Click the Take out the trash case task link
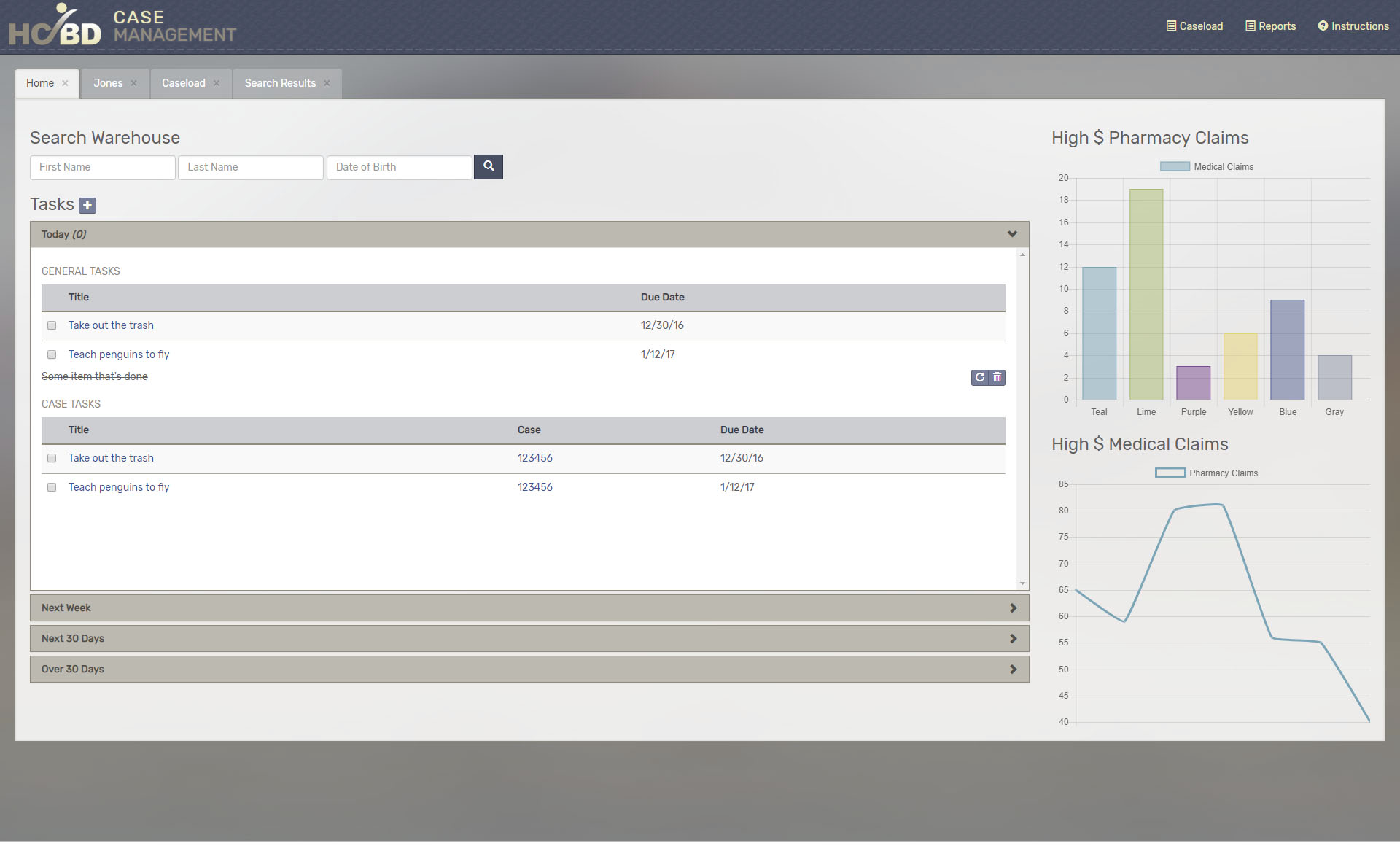1400x846 pixels. coord(111,458)
